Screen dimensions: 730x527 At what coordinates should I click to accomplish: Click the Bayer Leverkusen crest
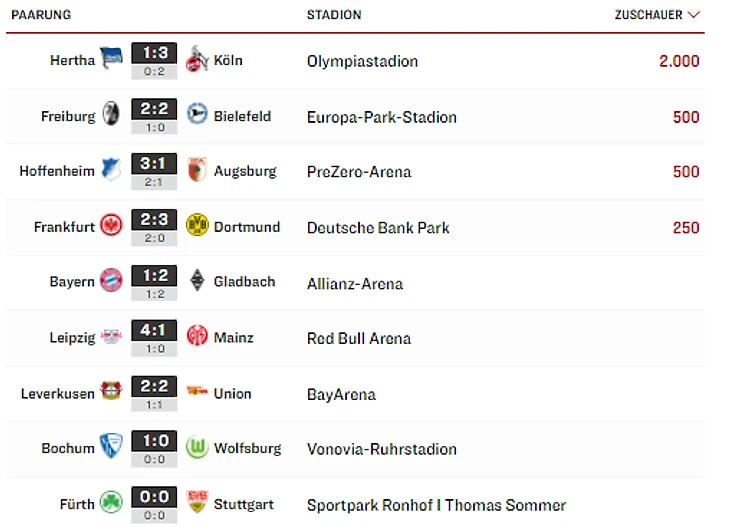click(x=111, y=393)
